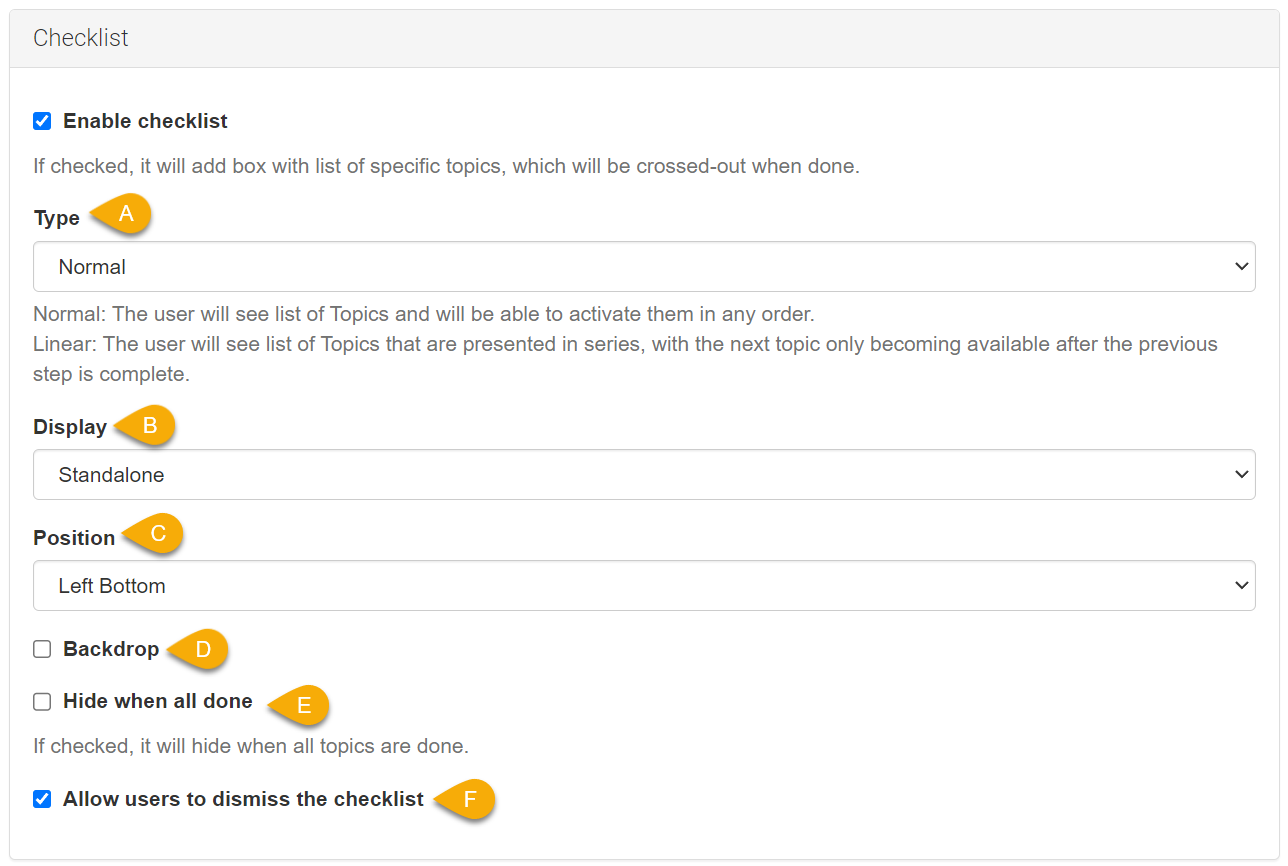This screenshot has height=866, width=1288.
Task: Click the Position field label
Action: pos(74,538)
